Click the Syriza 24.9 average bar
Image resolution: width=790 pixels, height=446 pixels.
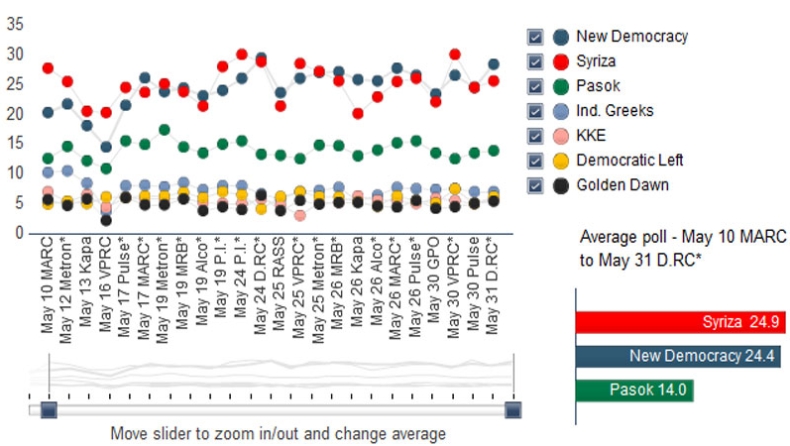[680, 322]
